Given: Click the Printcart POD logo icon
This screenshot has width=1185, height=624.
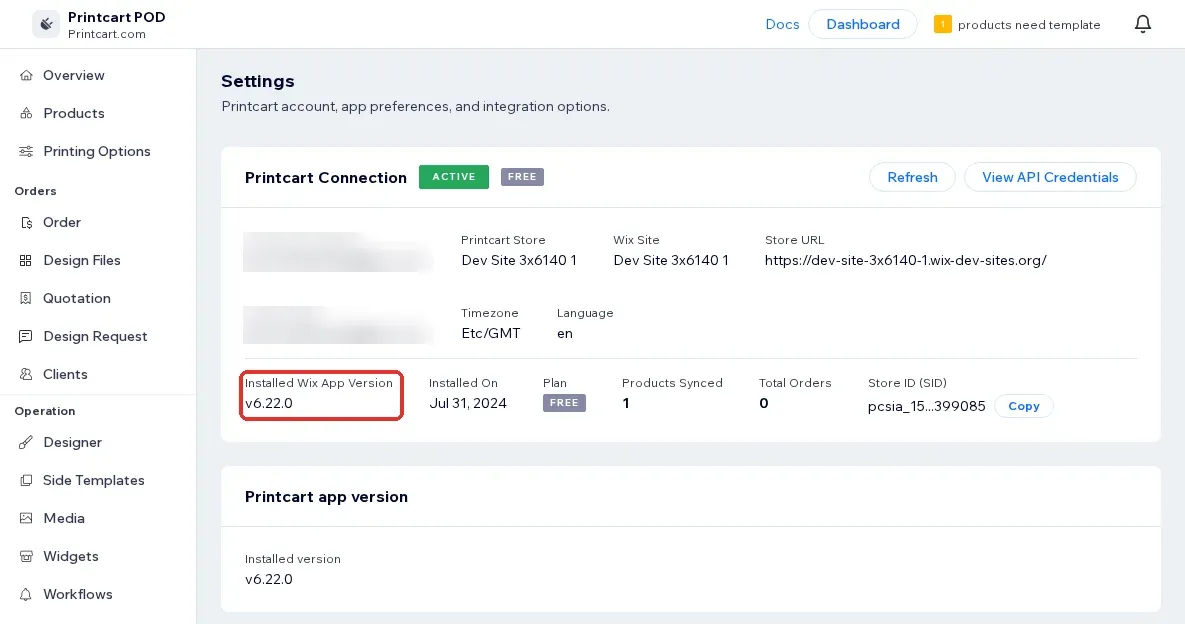Looking at the screenshot, I should pos(46,24).
